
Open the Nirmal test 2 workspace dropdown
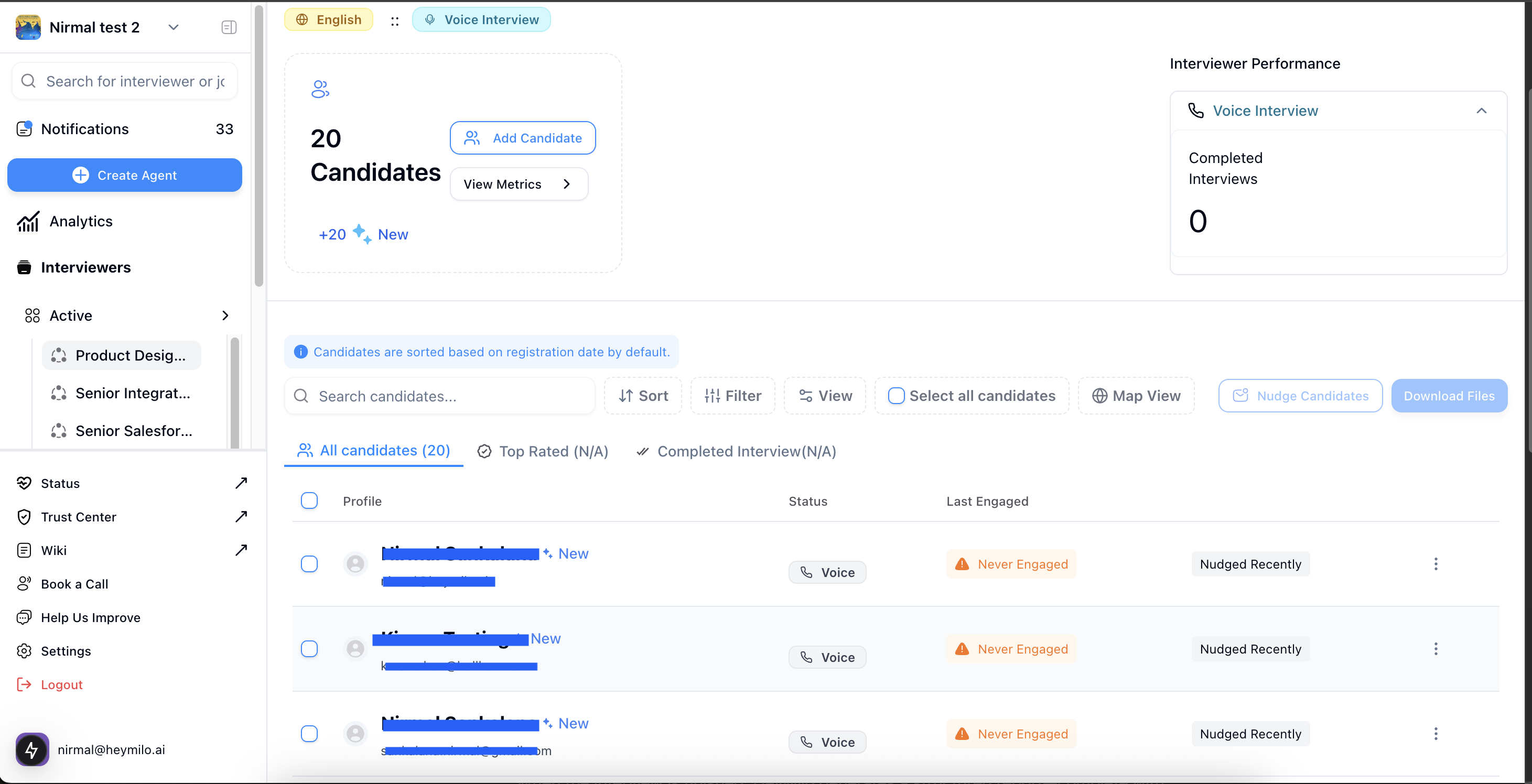point(173,27)
